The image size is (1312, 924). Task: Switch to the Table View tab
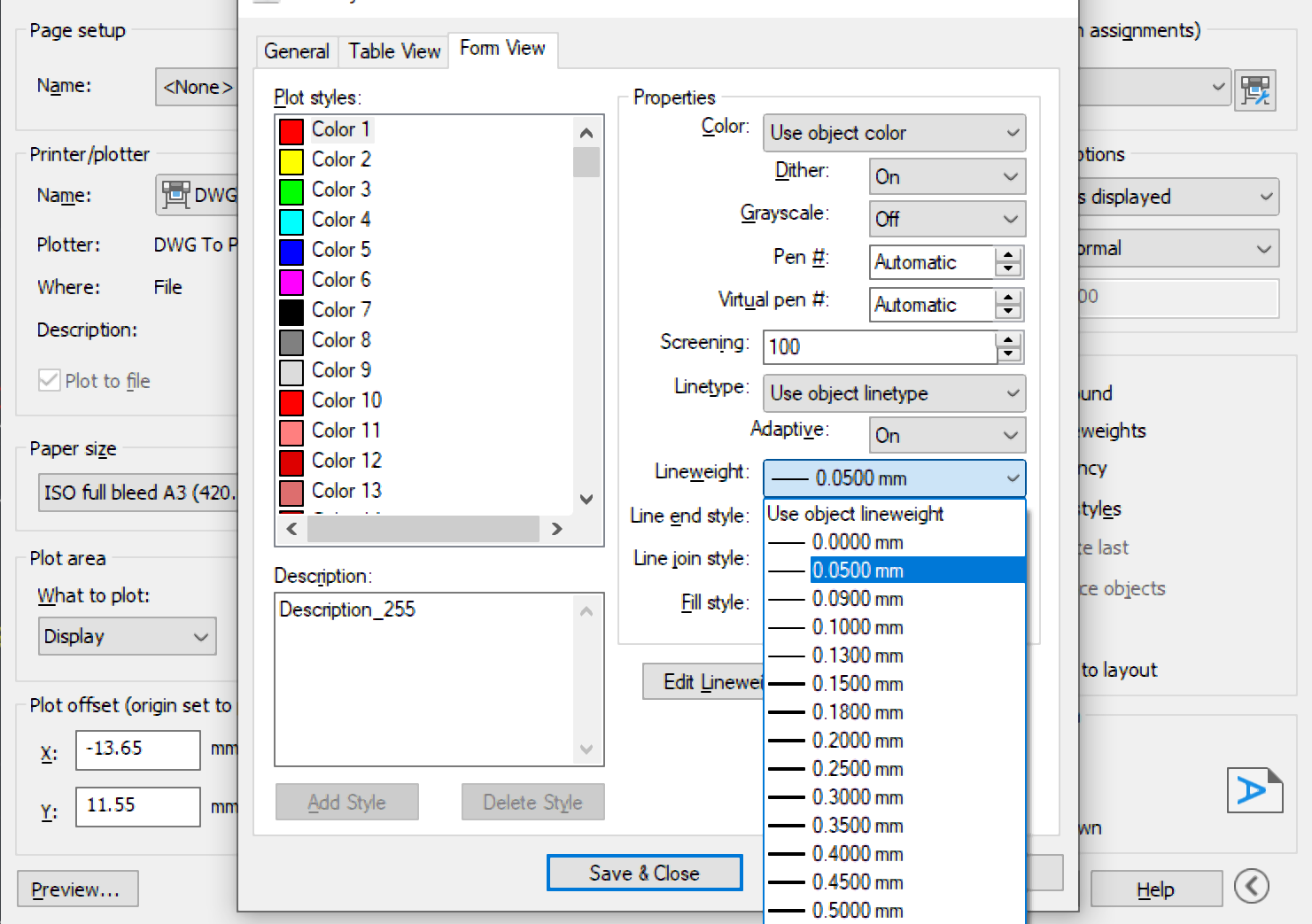pos(394,51)
